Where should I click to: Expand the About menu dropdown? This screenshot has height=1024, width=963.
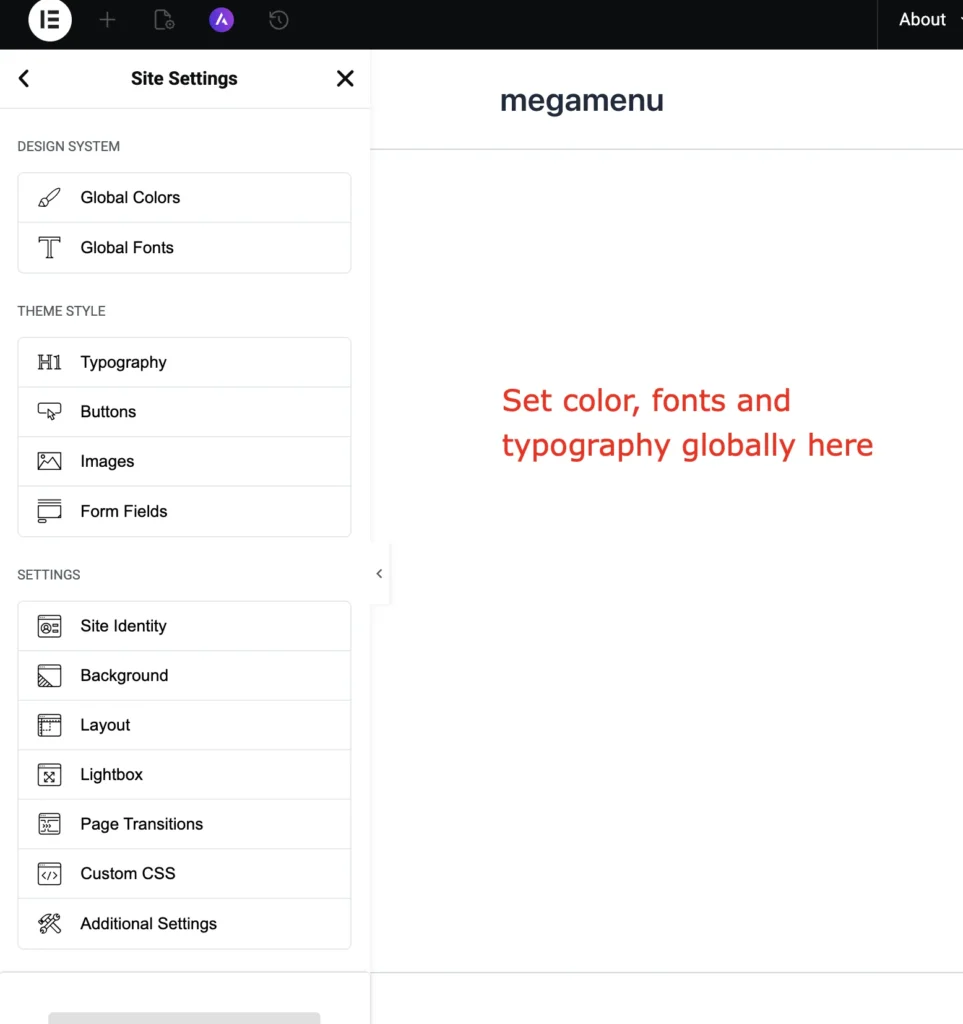point(925,20)
